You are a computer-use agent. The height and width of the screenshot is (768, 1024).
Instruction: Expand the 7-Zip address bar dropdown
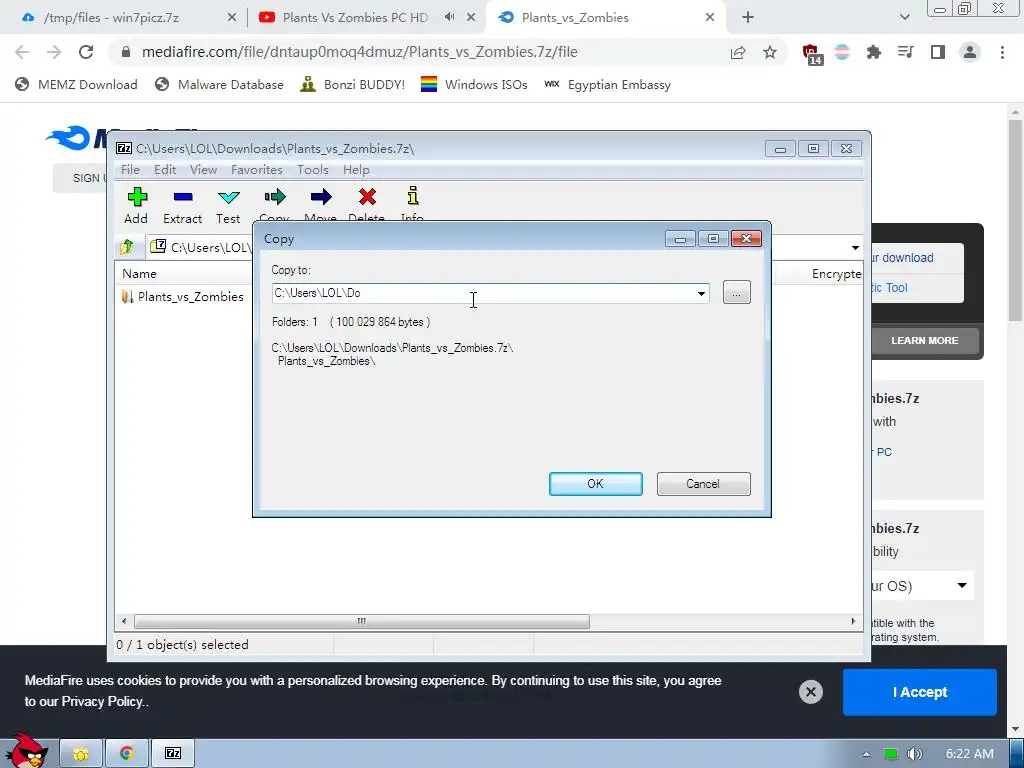pyautogui.click(x=855, y=248)
